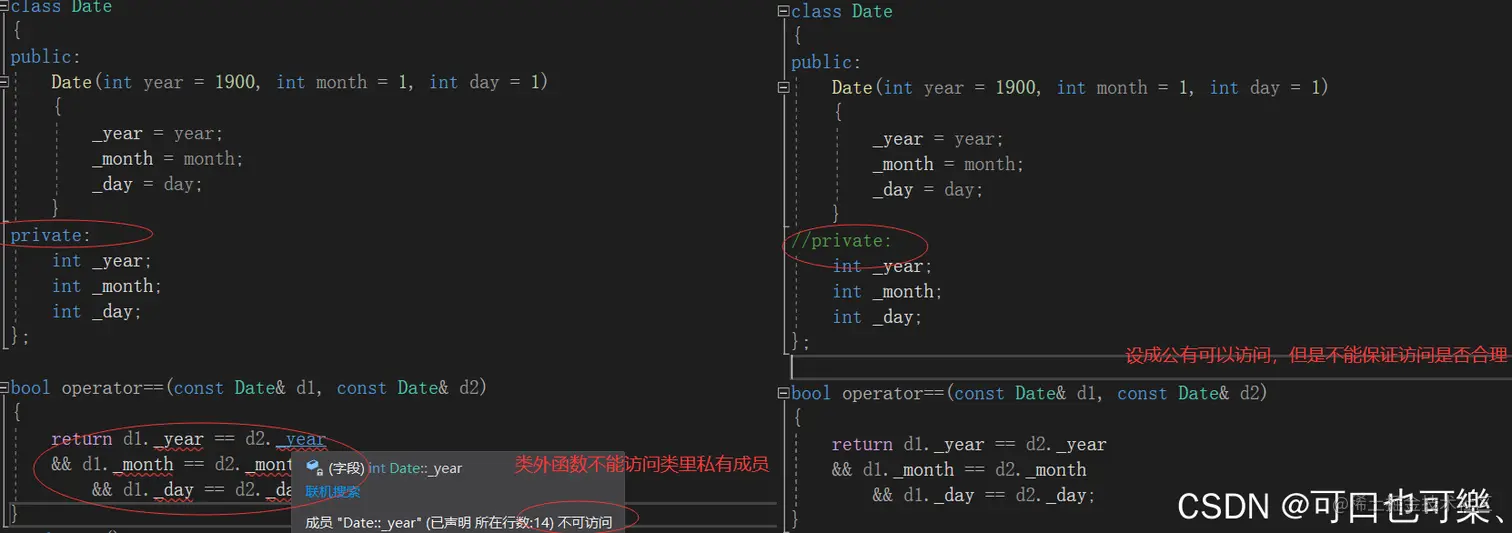Screen dimensions: 1512x533
Task: Click the Date constructor signature in the right pane
Action: click(1080, 88)
